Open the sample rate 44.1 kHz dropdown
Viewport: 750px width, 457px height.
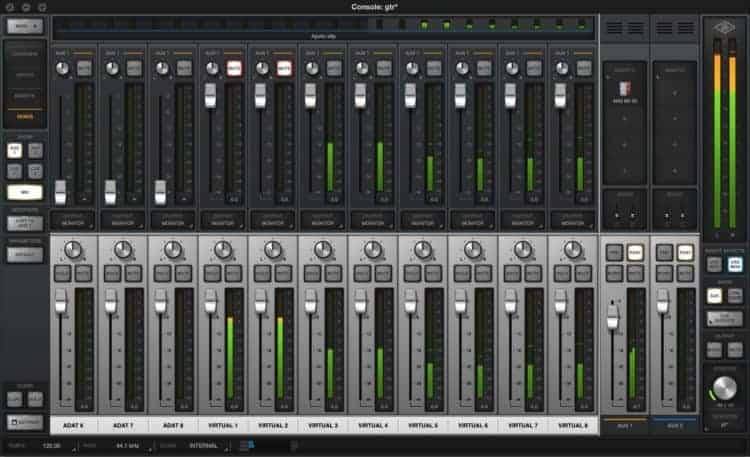(128, 445)
